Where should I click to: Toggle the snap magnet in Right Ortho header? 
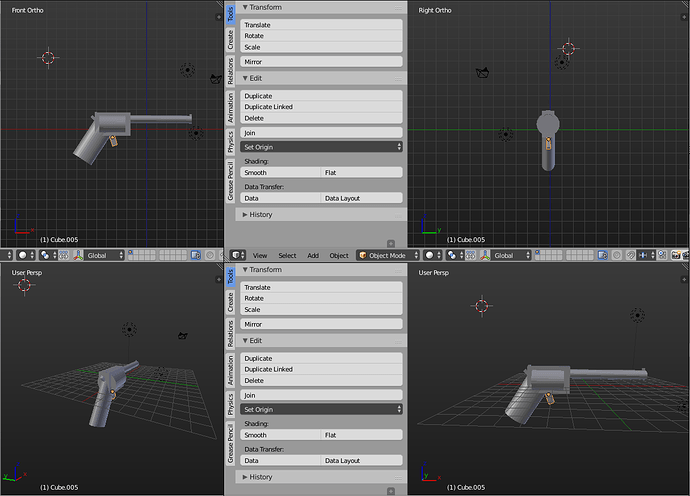point(631,255)
